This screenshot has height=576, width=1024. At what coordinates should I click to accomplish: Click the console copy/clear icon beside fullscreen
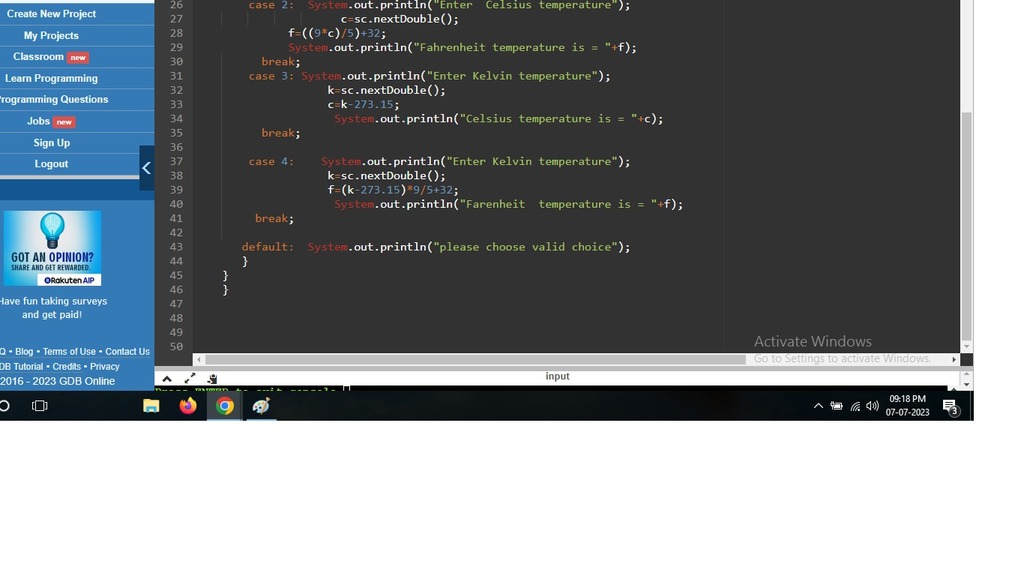[x=212, y=379]
